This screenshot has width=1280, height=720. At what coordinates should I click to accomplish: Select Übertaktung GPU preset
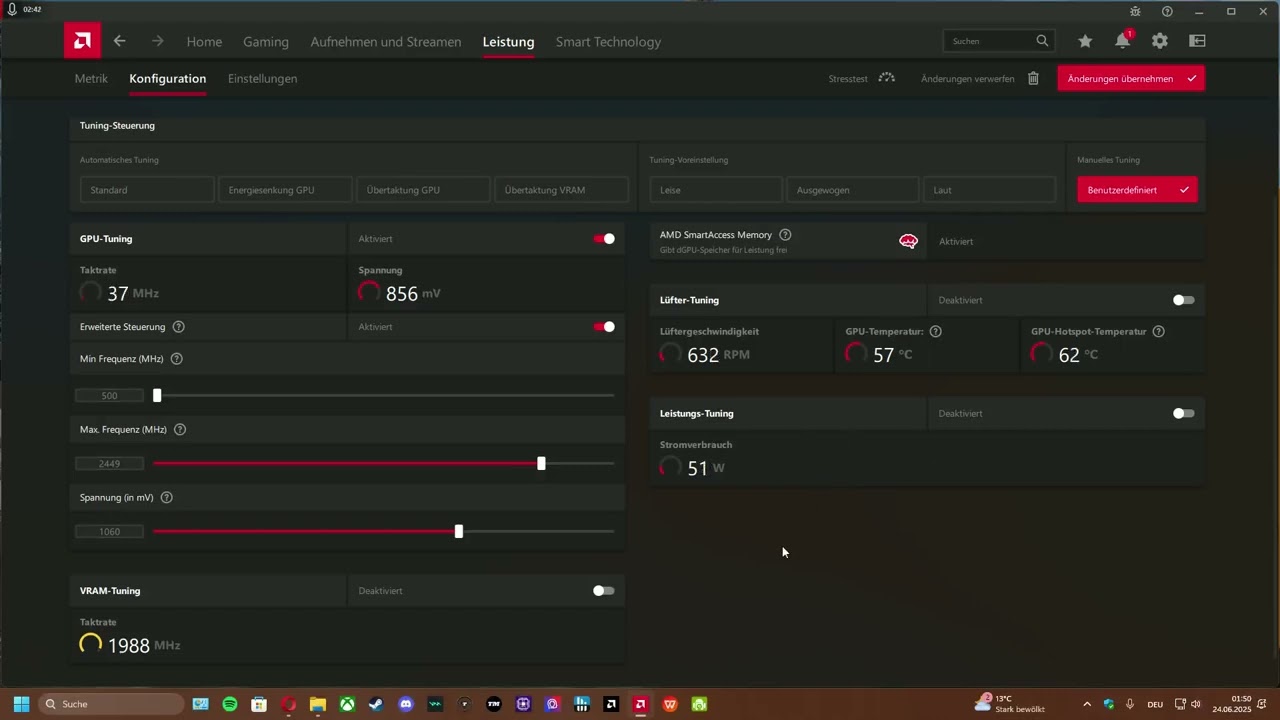423,190
